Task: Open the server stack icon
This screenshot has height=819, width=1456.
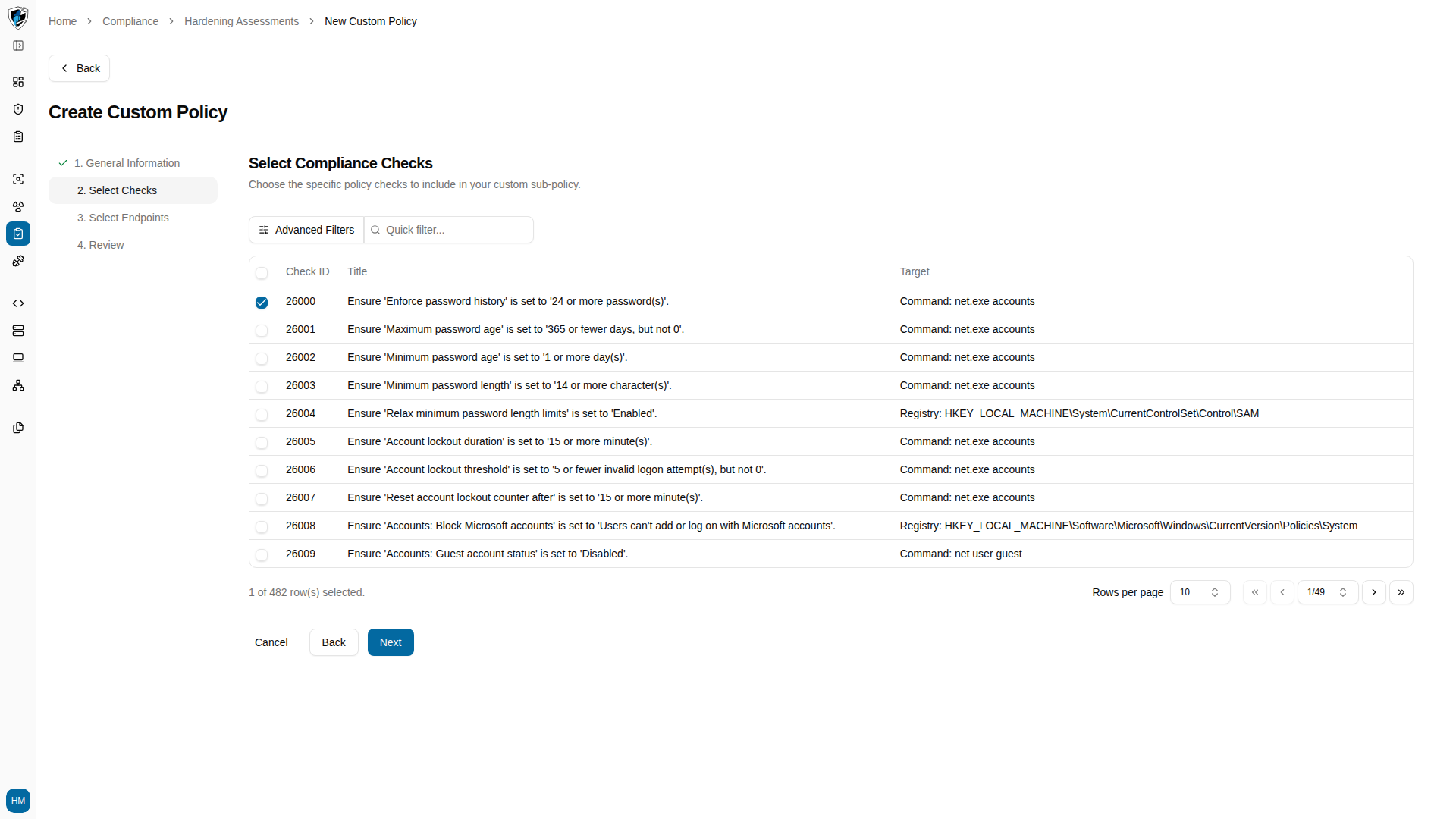Action: click(18, 331)
